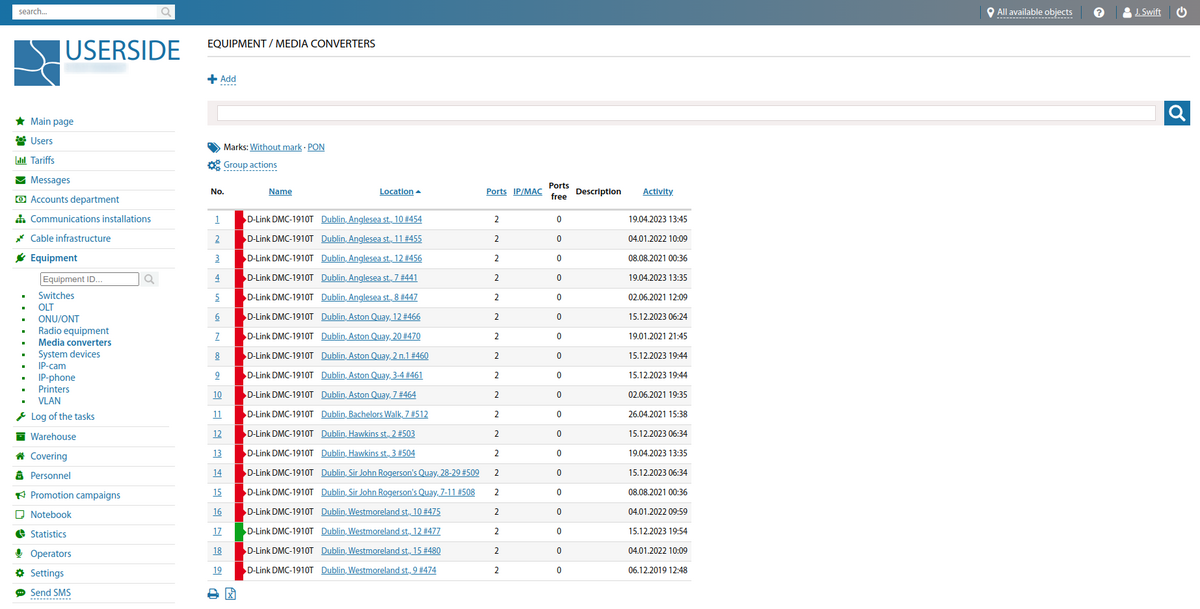Open Group actions
The width and height of the screenshot is (1200, 609).
point(249,164)
